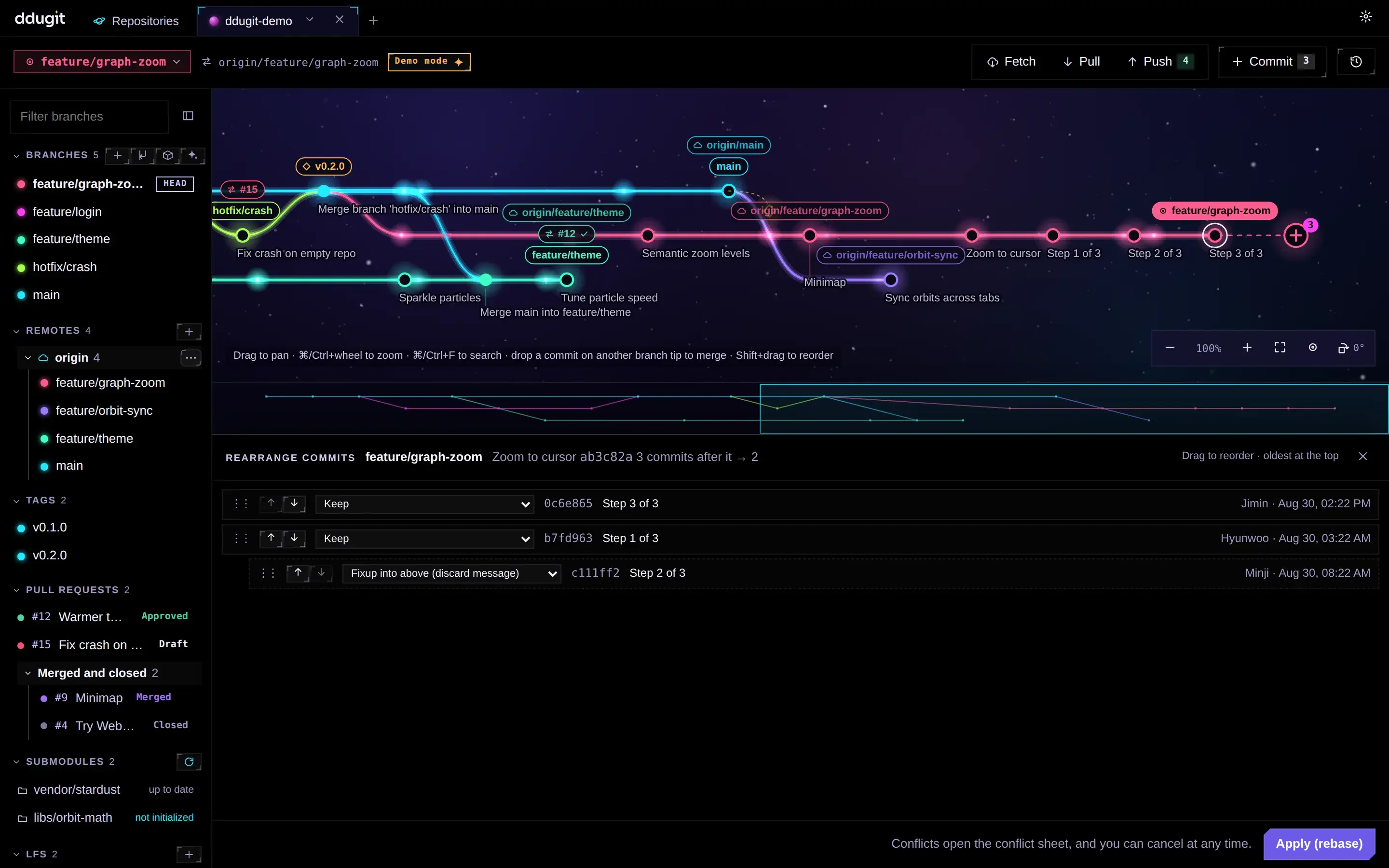Add a remote with the REMOTES plus icon

189,331
